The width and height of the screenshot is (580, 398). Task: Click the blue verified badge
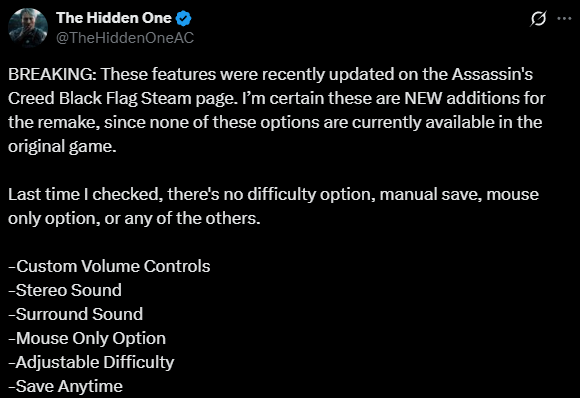point(183,18)
